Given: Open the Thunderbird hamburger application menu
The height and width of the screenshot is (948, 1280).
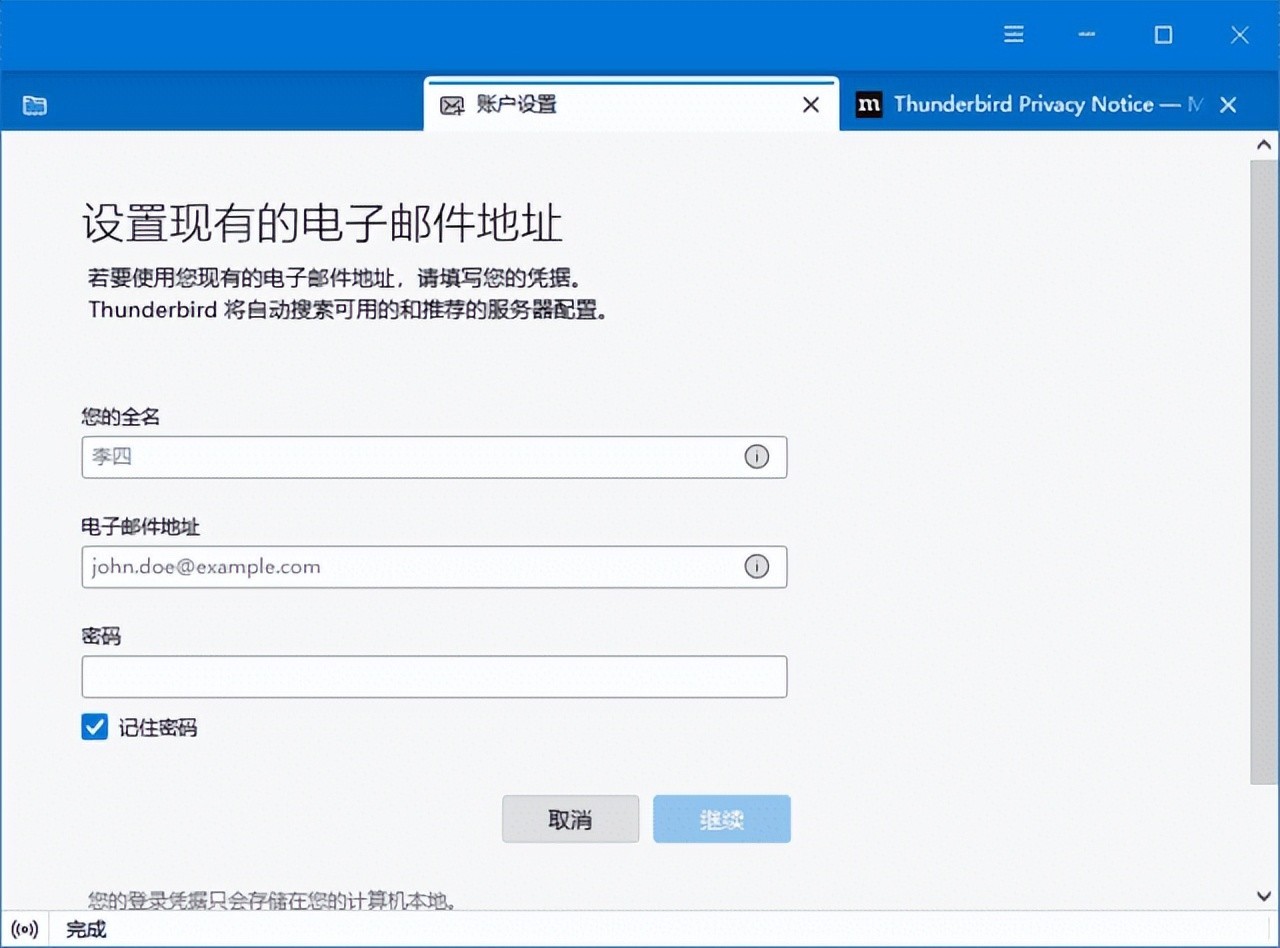Looking at the screenshot, I should tap(1013, 35).
